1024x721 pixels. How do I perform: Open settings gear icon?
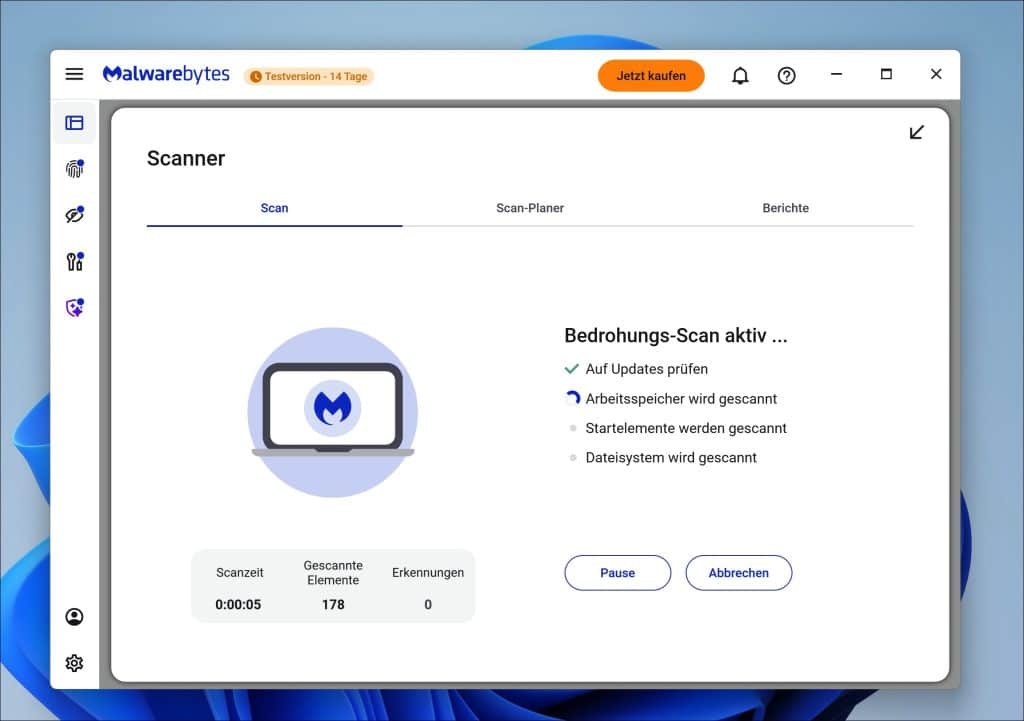click(74, 663)
